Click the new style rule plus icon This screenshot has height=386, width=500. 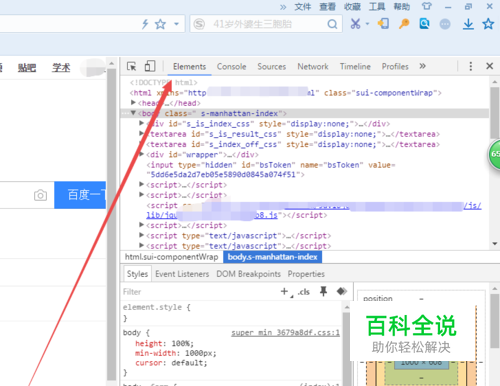tap(284, 292)
